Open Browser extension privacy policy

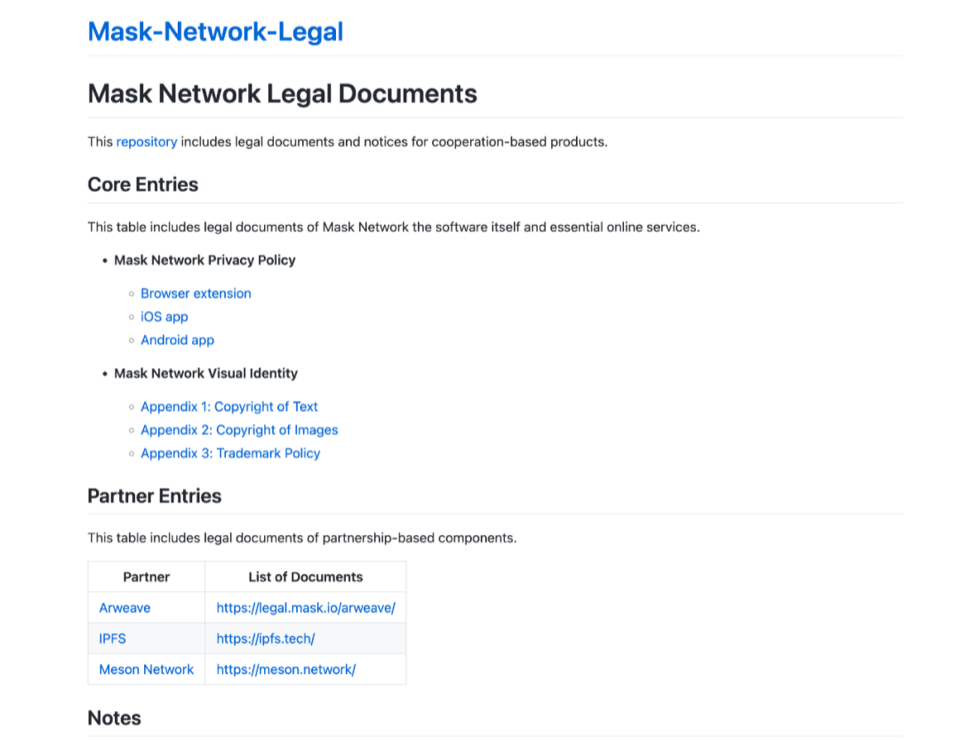(x=196, y=293)
